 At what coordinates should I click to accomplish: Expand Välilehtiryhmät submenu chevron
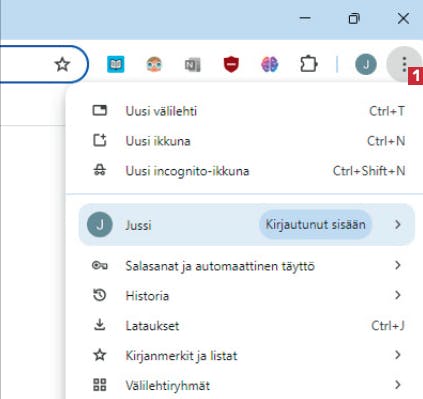[397, 385]
